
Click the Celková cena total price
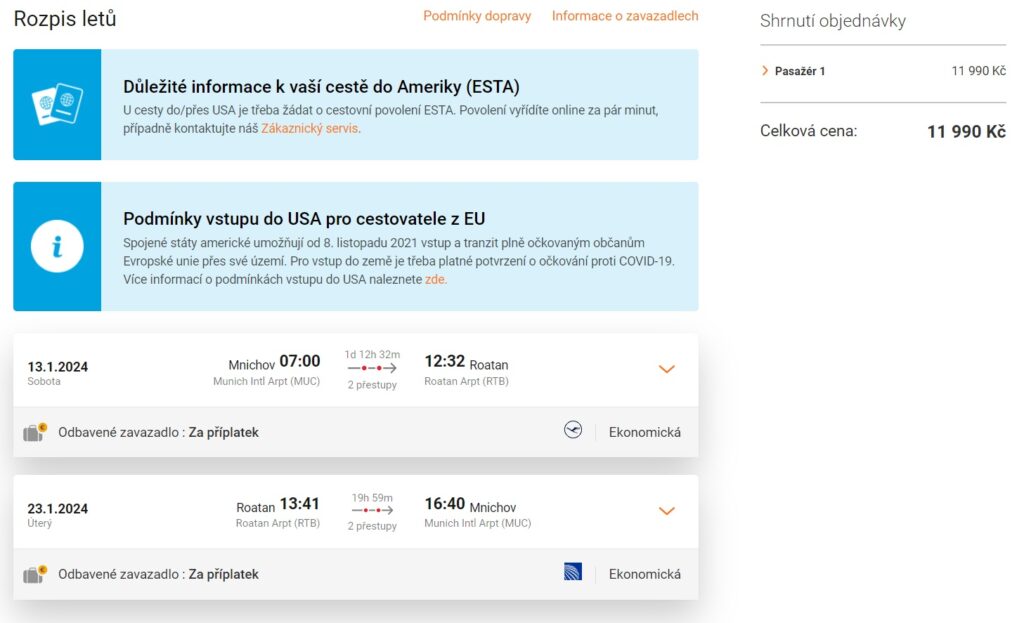coord(966,131)
